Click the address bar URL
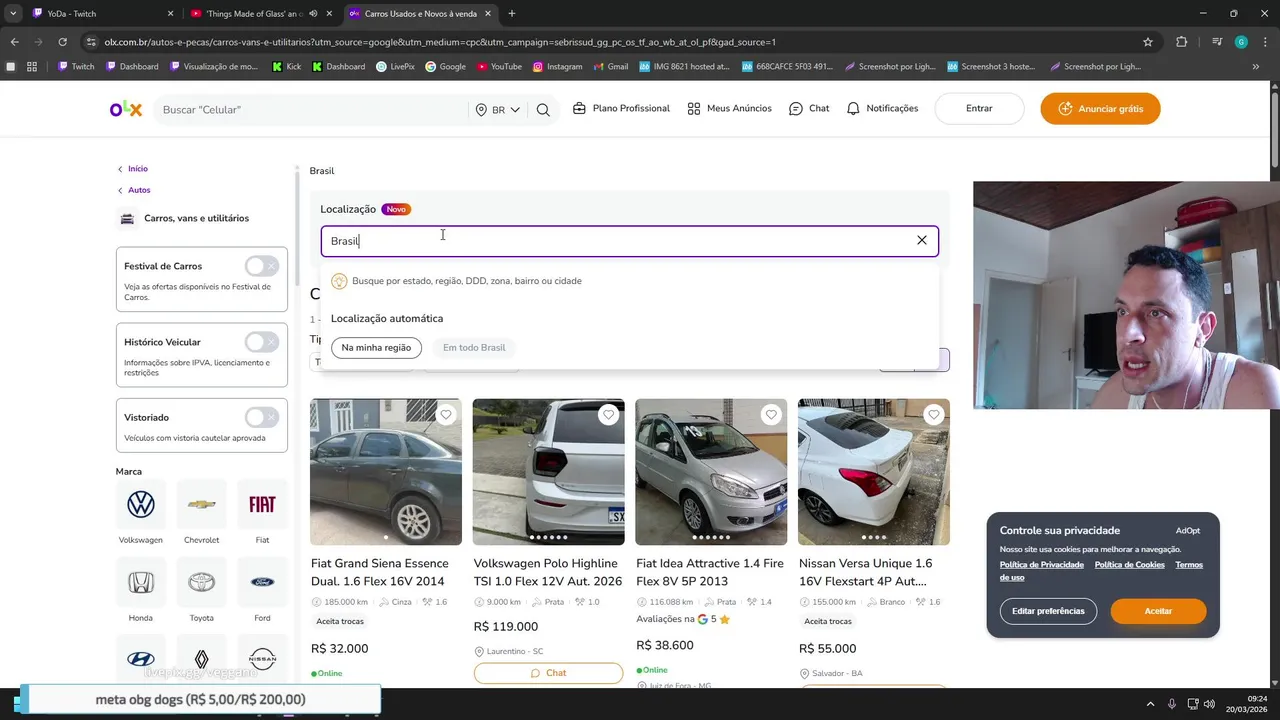The width and height of the screenshot is (1280, 720). tap(440, 42)
